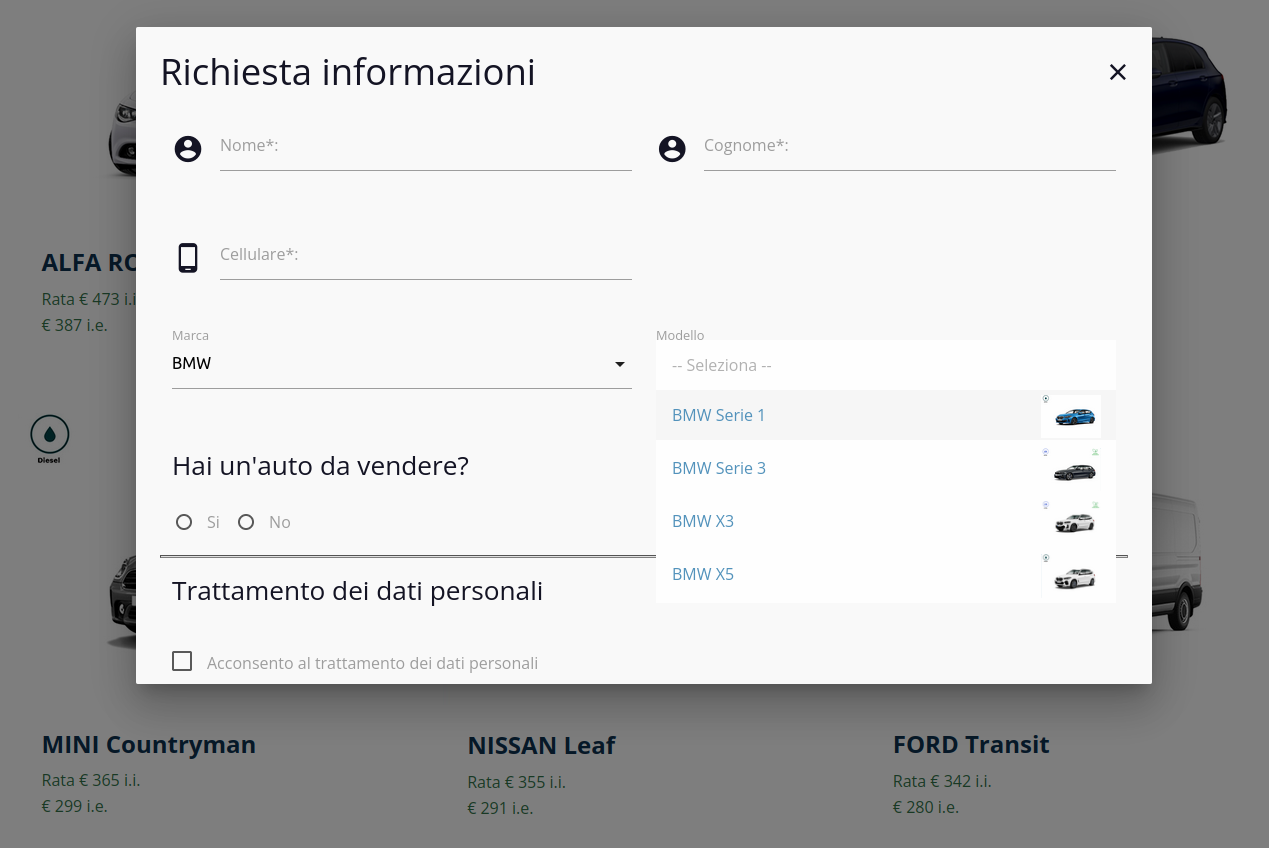This screenshot has width=1269, height=848.
Task: Click the Diesel fuel icon
Action: pos(50,439)
